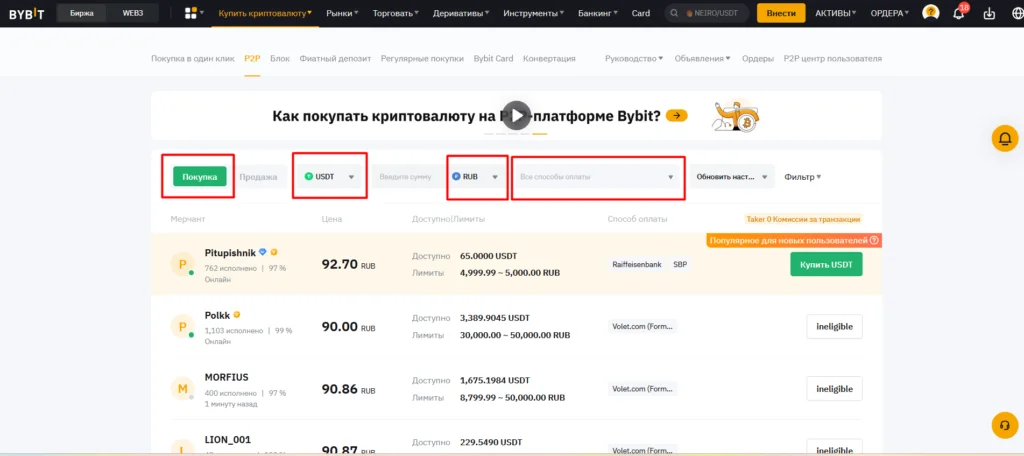Expand the Фильтр options

point(803,176)
